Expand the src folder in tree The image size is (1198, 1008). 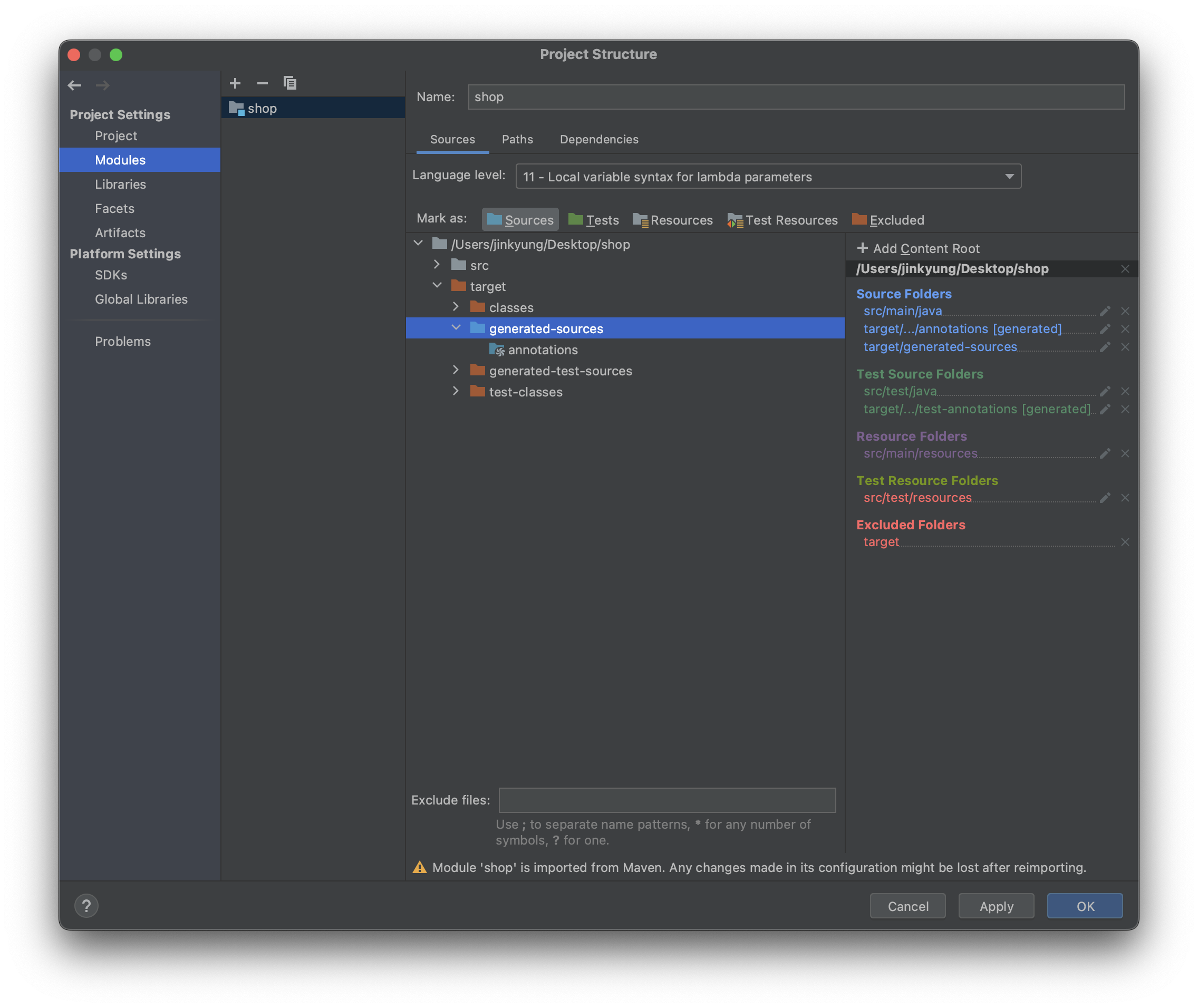[x=437, y=265]
